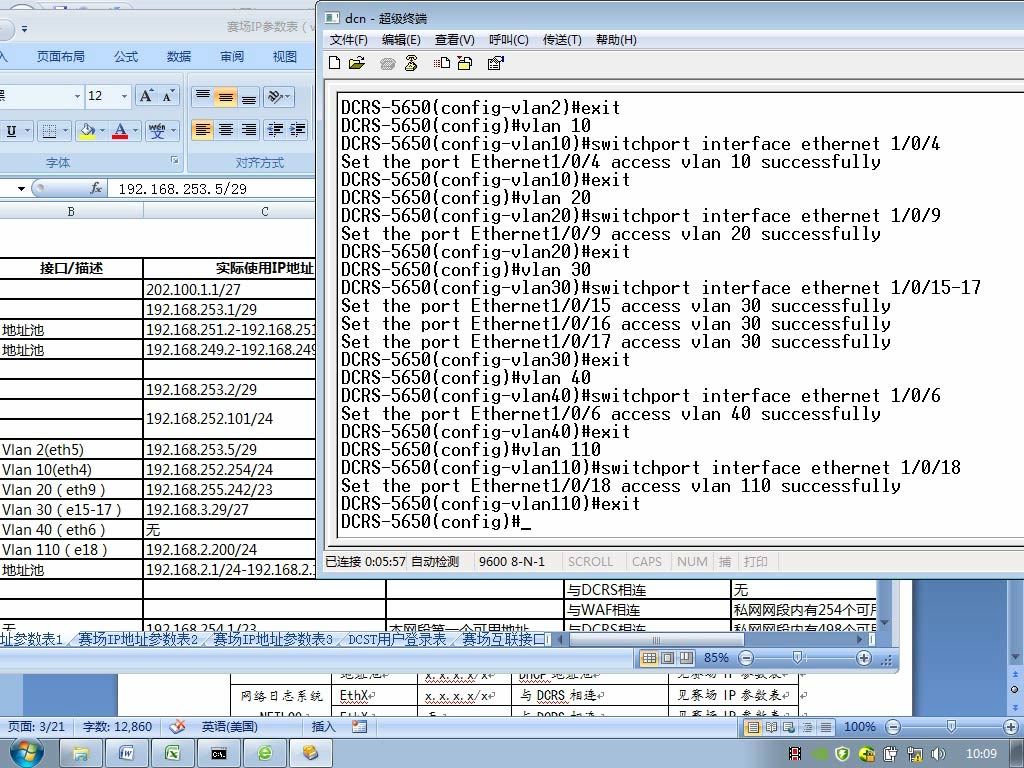Open the Font group dialog launcher in Excel

174,159
